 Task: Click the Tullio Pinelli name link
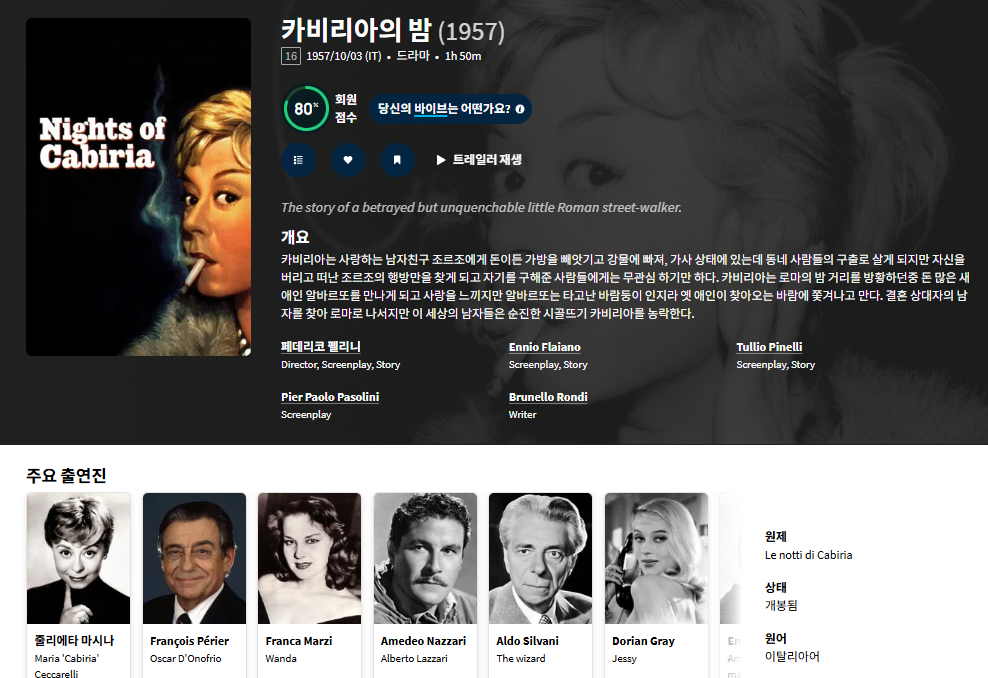click(769, 347)
